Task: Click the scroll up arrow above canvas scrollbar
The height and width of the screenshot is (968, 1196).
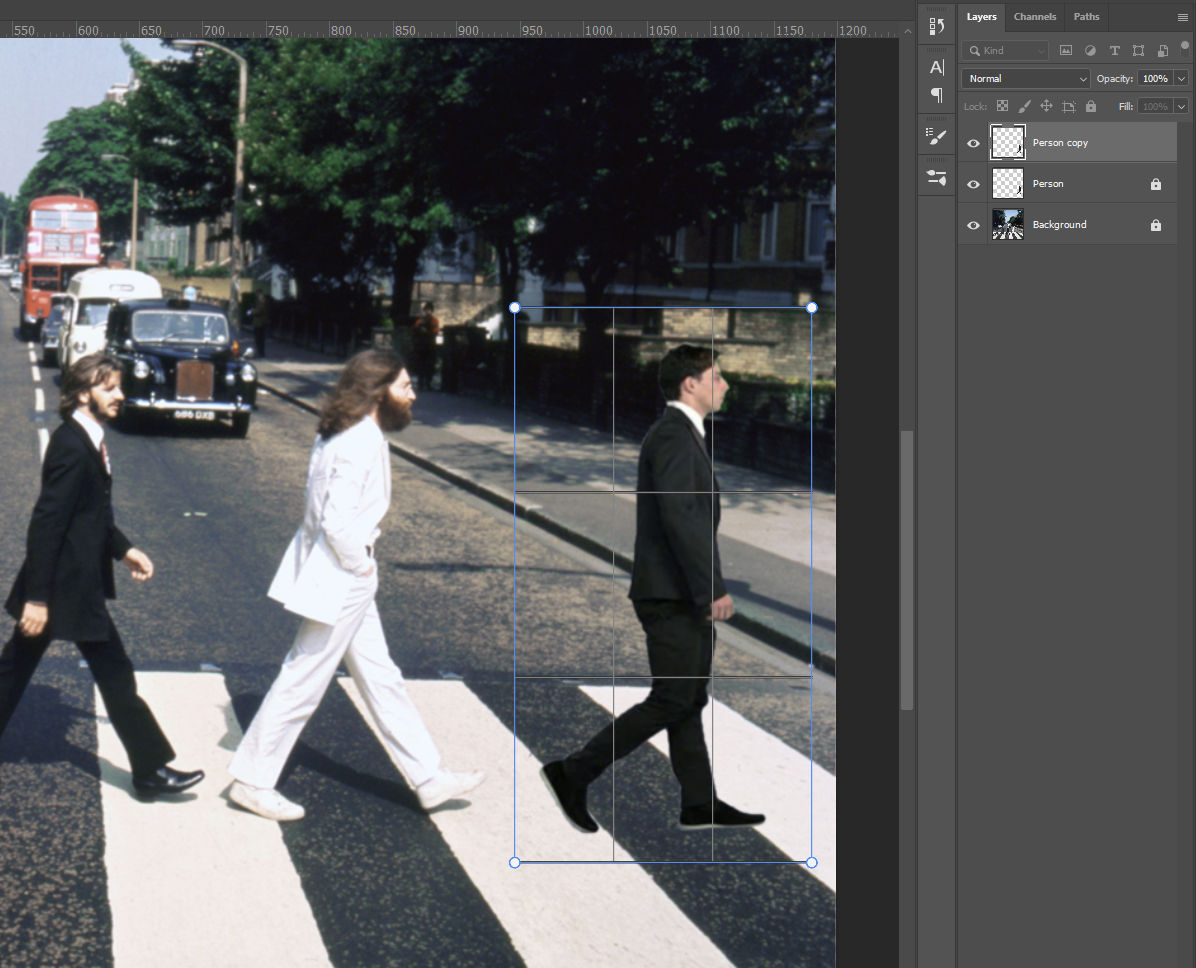Action: pos(907,31)
